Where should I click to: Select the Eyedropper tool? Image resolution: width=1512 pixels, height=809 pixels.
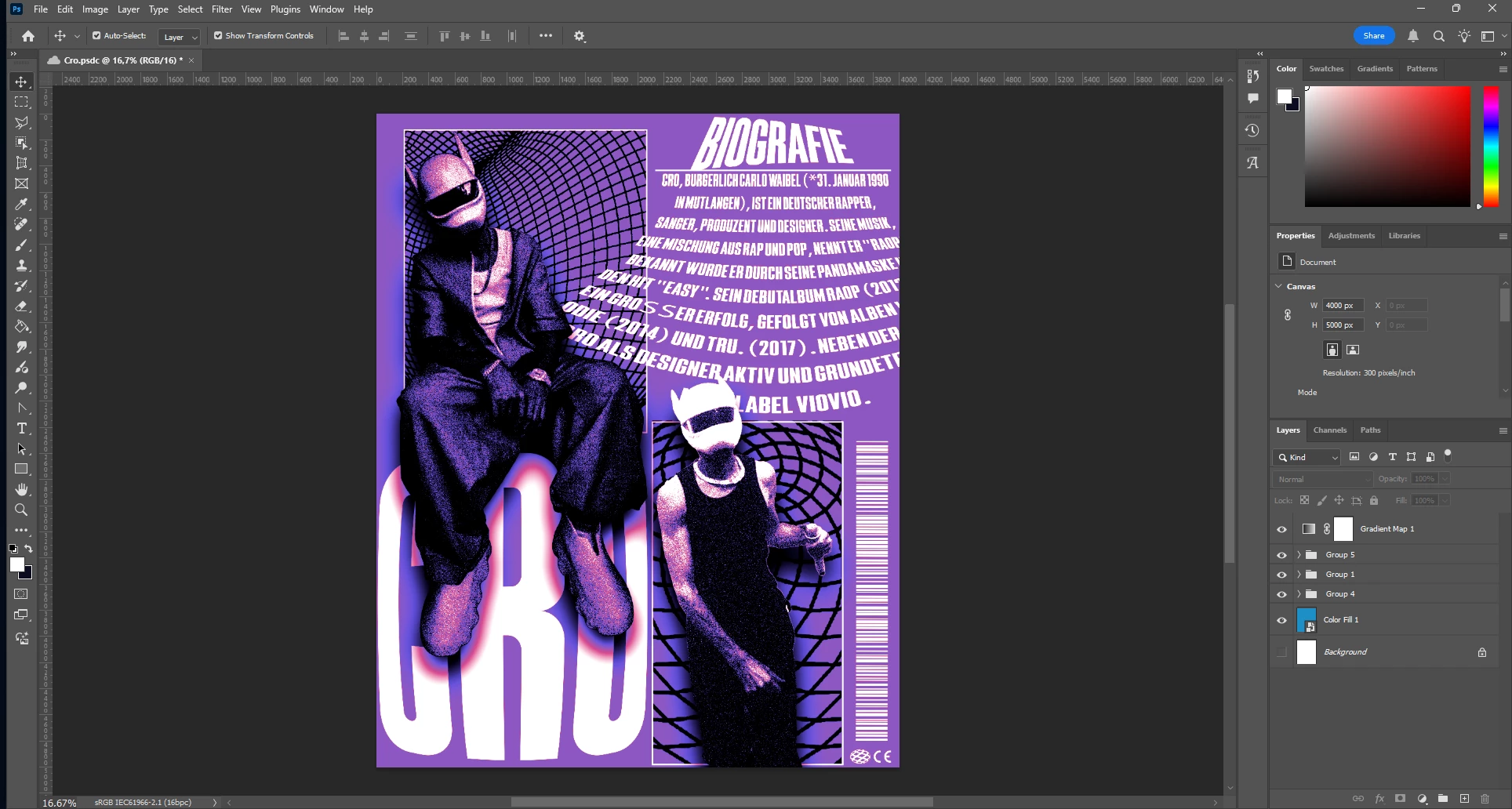21,204
